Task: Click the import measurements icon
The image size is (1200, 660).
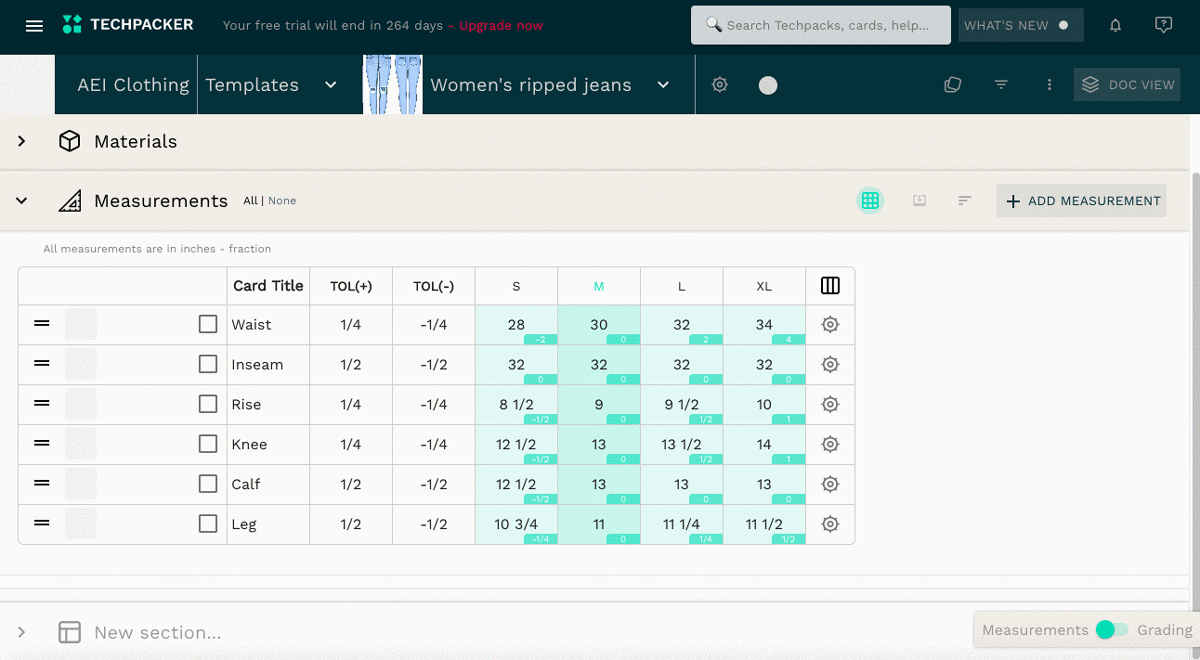Action: point(919,201)
